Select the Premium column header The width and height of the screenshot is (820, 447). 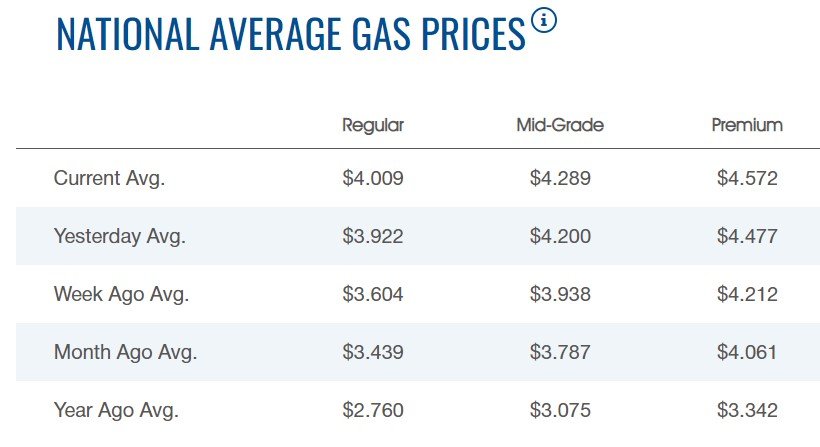747,125
